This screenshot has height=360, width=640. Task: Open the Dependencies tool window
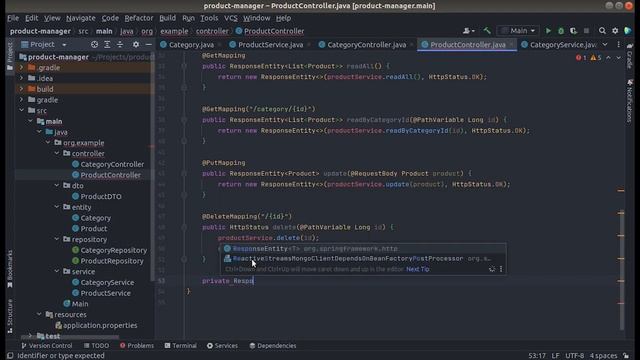tap(273, 346)
